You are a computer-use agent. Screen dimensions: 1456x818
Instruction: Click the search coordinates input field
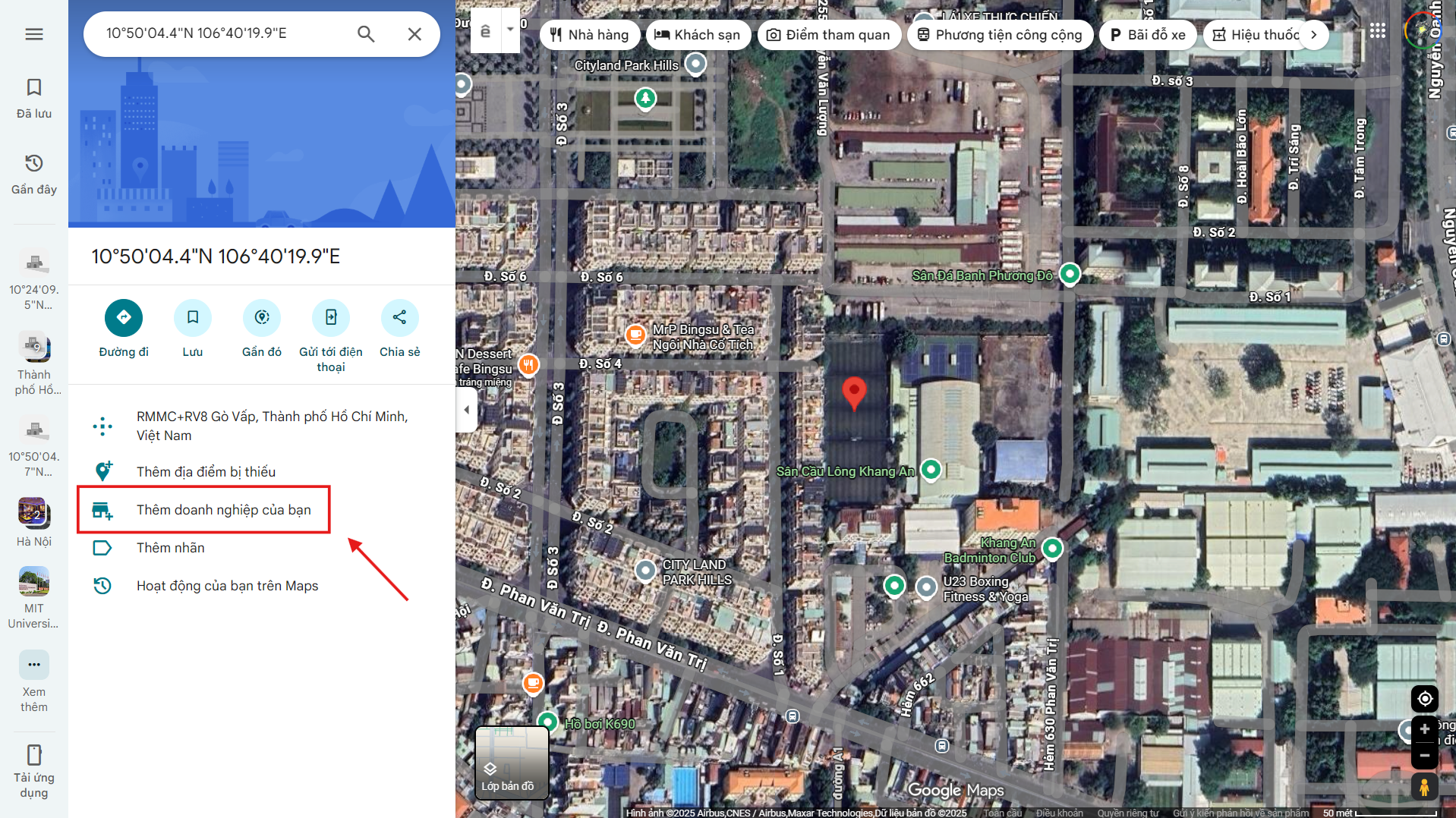[224, 34]
